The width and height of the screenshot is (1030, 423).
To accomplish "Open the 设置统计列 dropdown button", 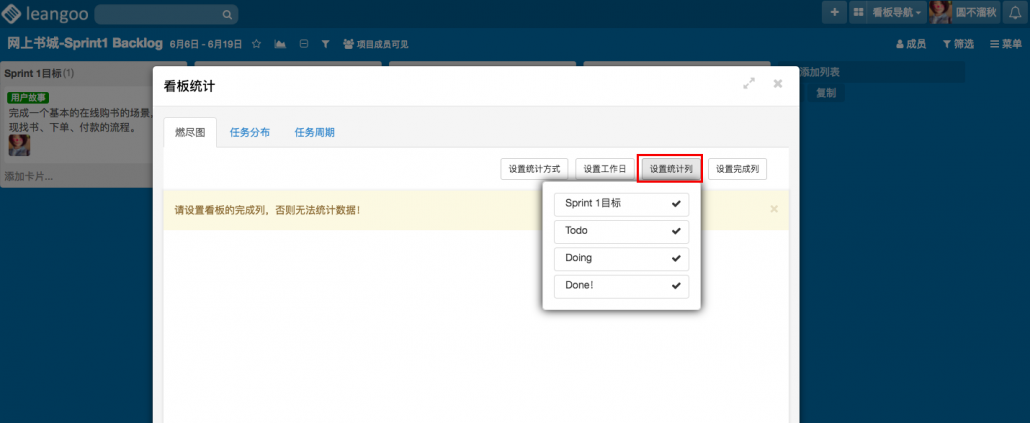I will (x=670, y=169).
